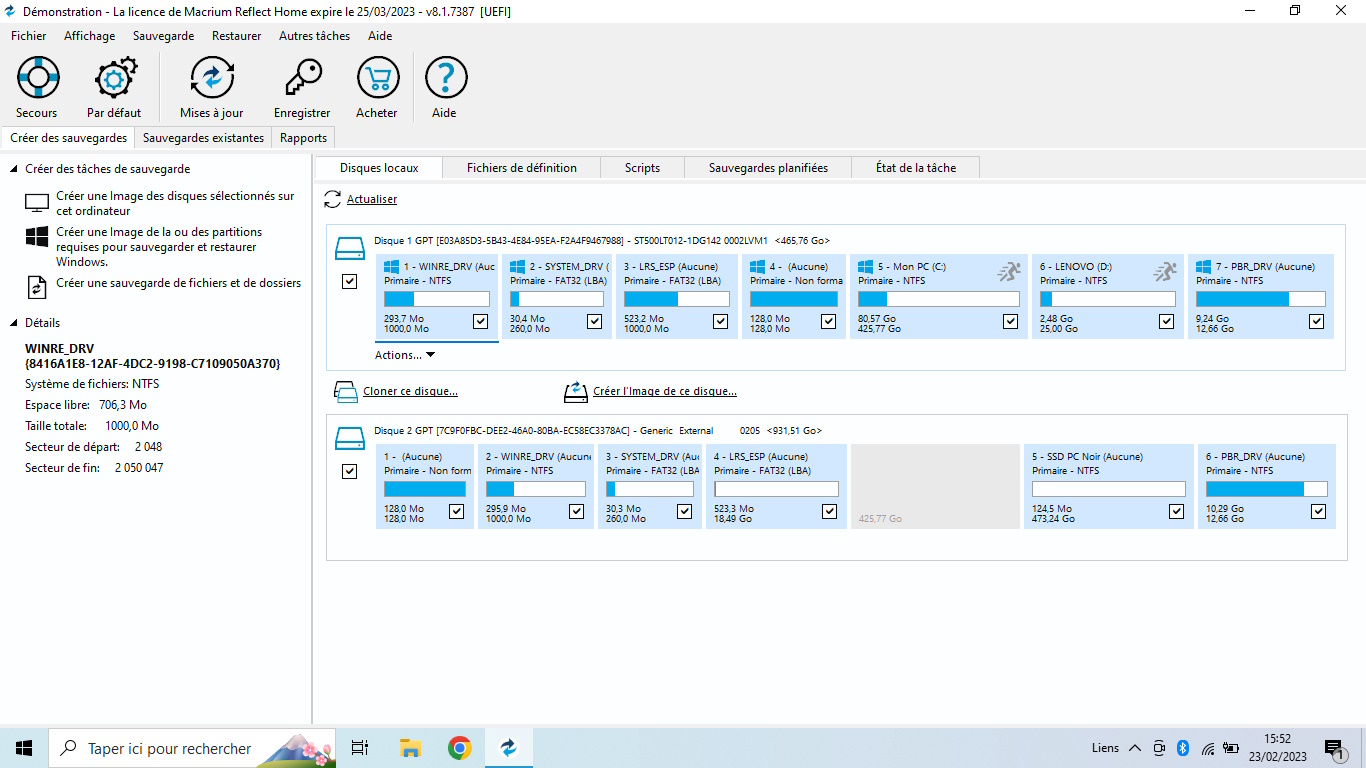This screenshot has height=768, width=1366.
Task: Select the grey 425,77 Go unallocated space block
Action: [934, 486]
